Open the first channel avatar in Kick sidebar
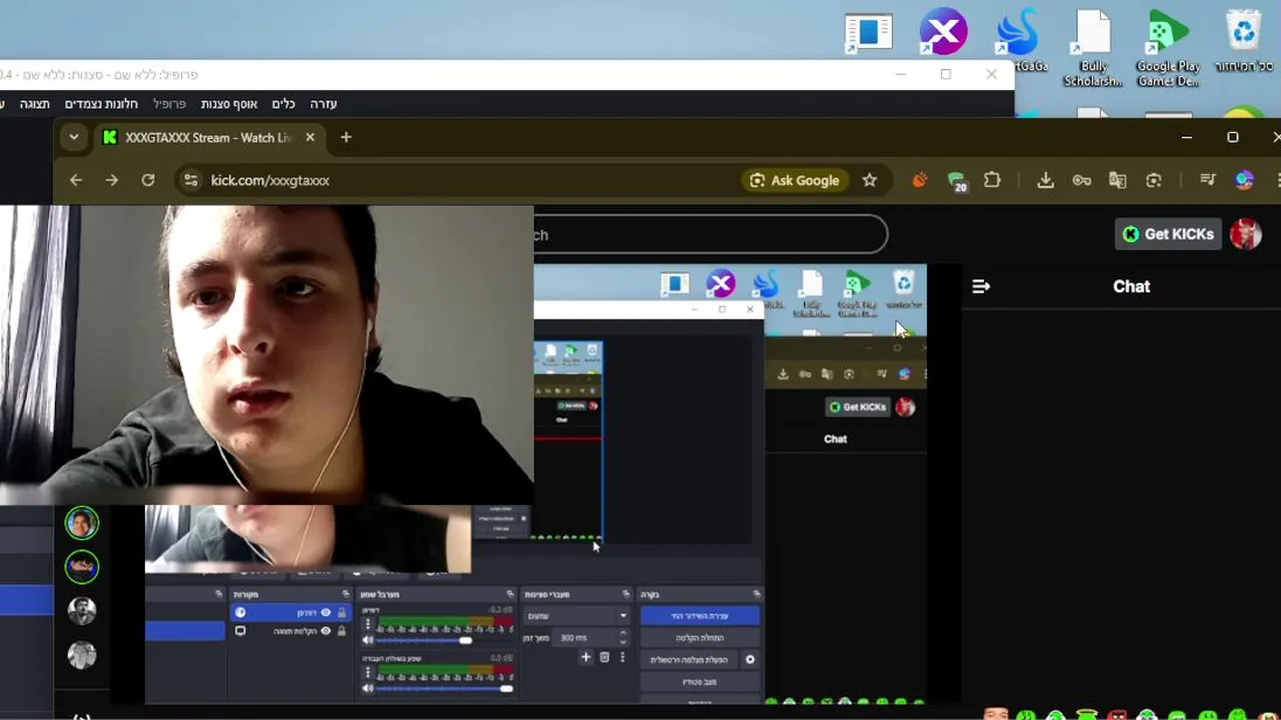This screenshot has width=1281, height=720. [x=82, y=522]
